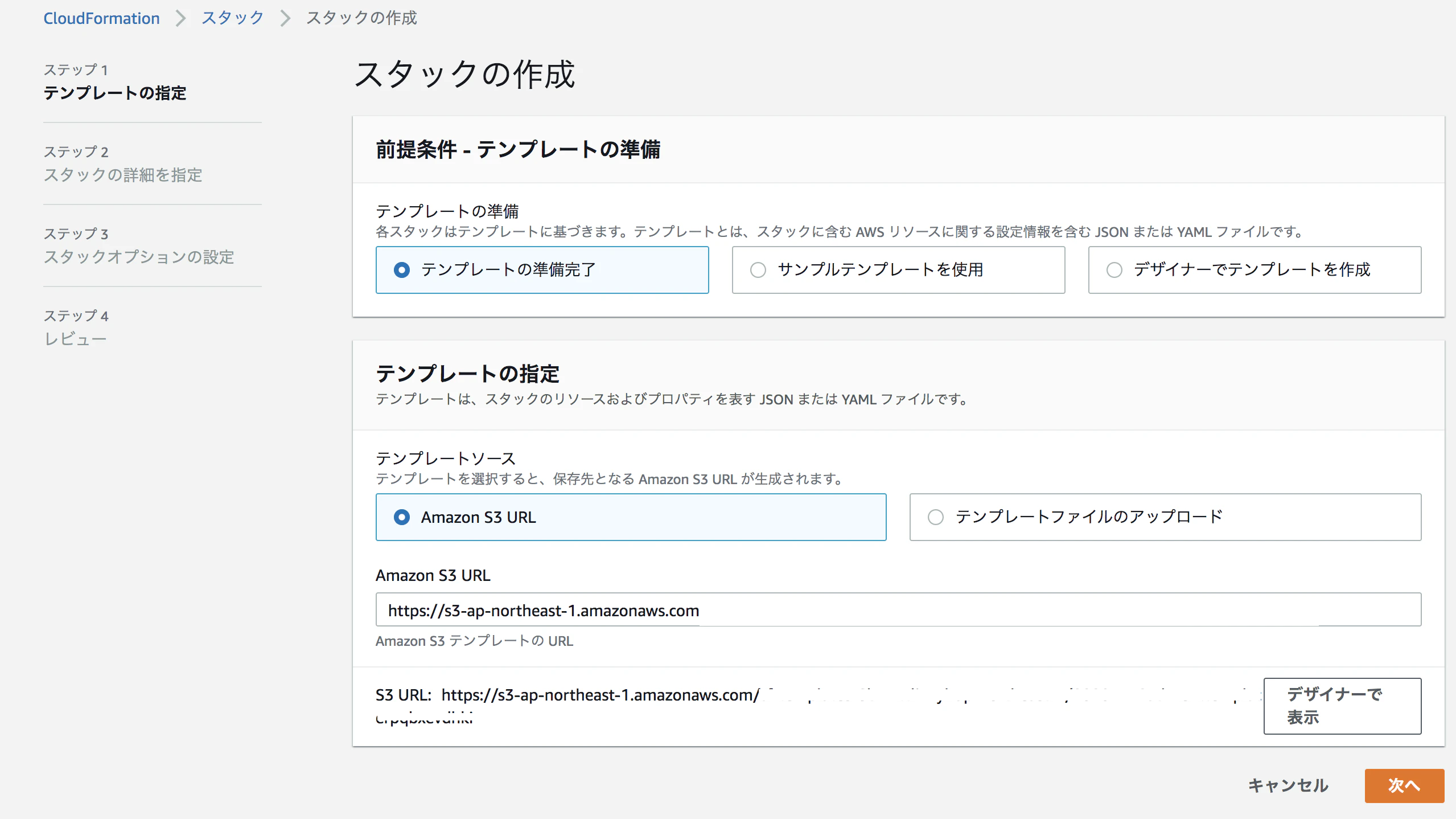Click the orange 次へ button
Viewport: 1456px width, 819px height.
pos(1404,786)
